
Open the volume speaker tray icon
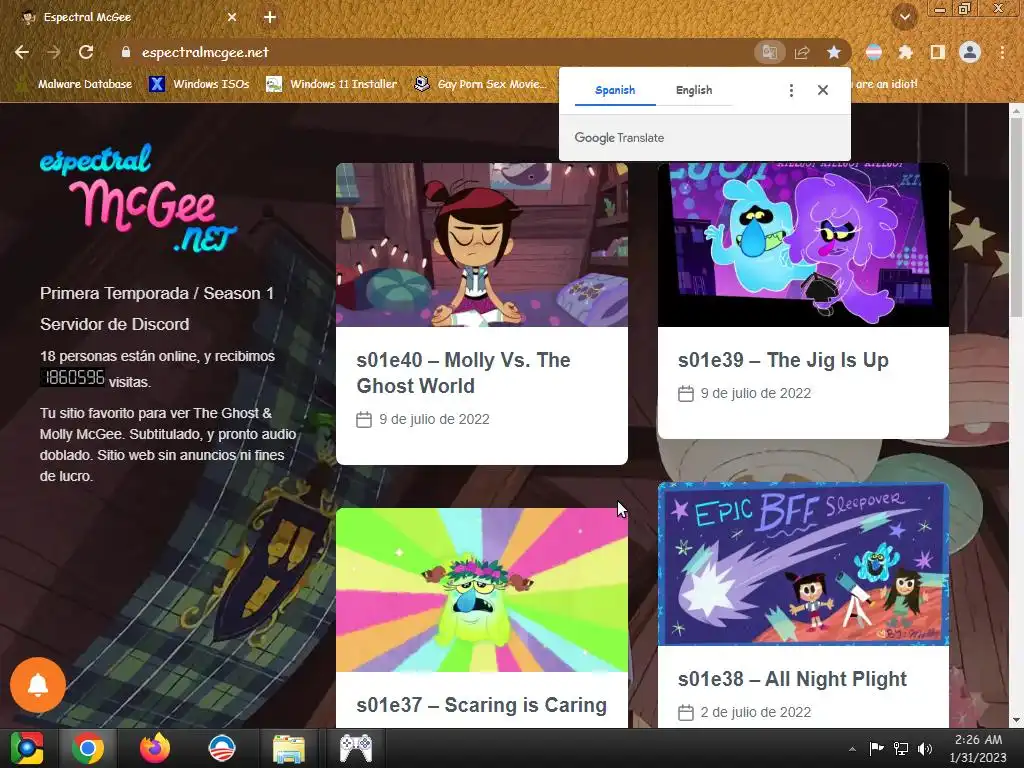pyautogui.click(x=925, y=749)
